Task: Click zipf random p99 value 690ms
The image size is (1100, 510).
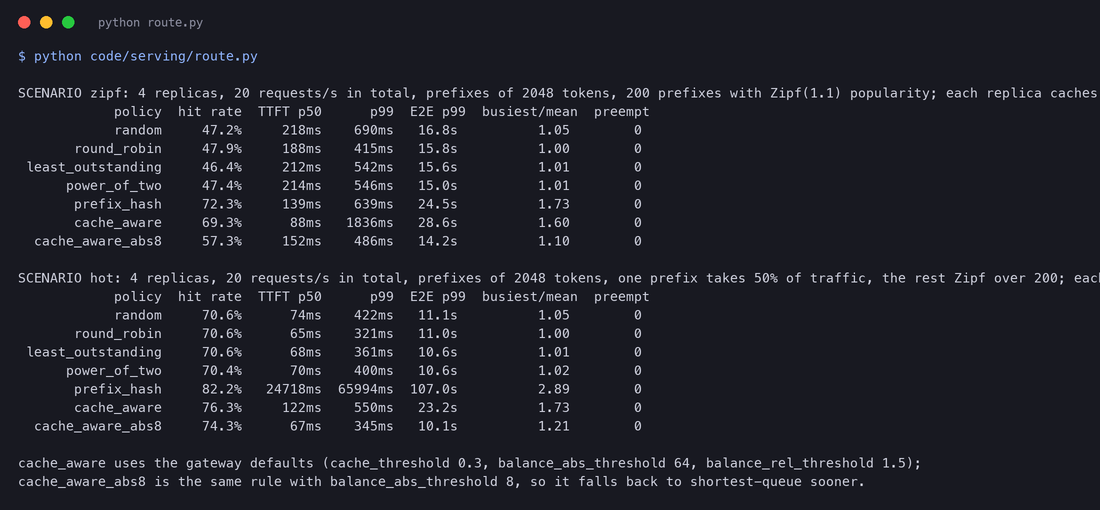Action: pyautogui.click(x=374, y=130)
